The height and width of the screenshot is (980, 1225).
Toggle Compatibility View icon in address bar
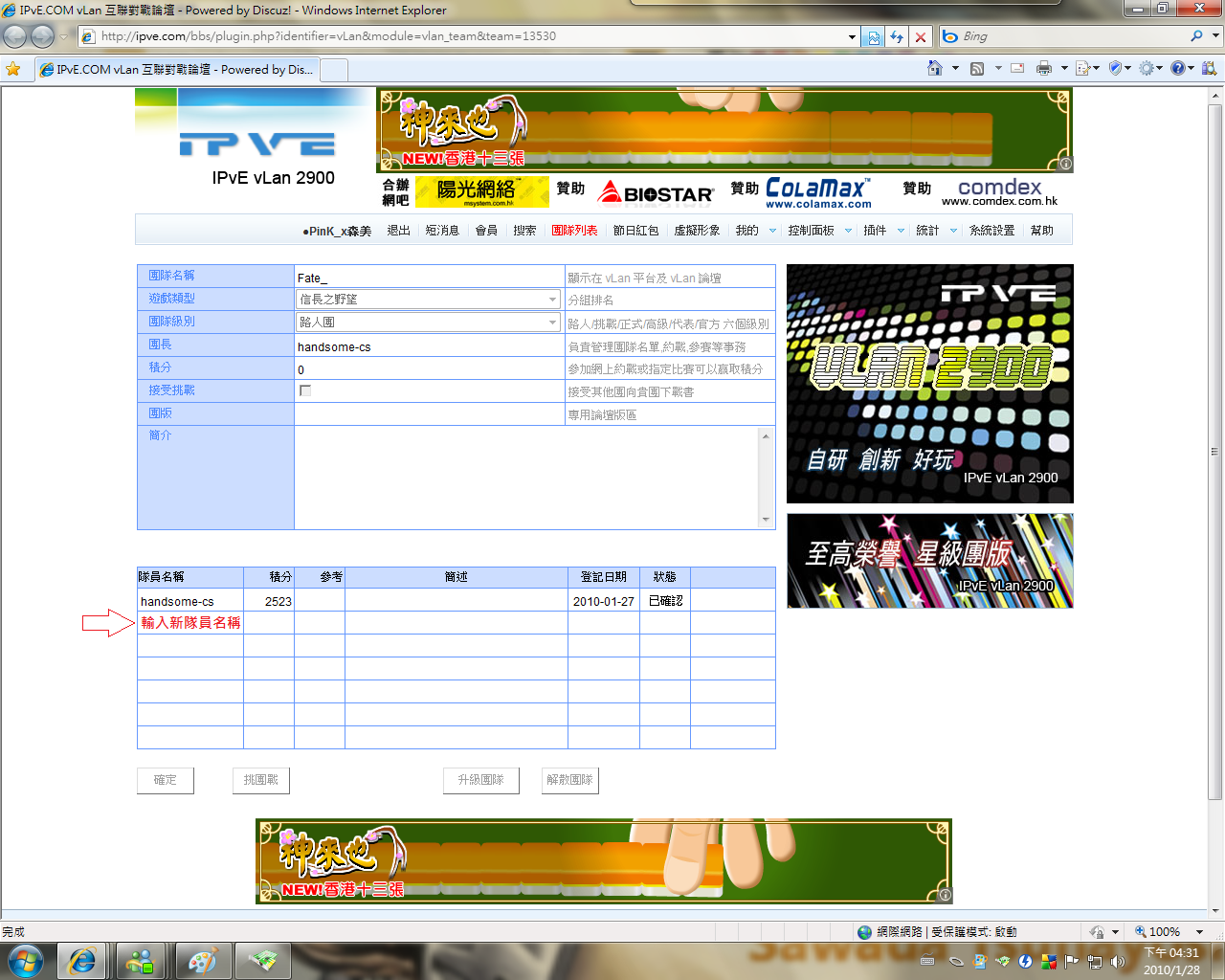pyautogui.click(x=874, y=36)
